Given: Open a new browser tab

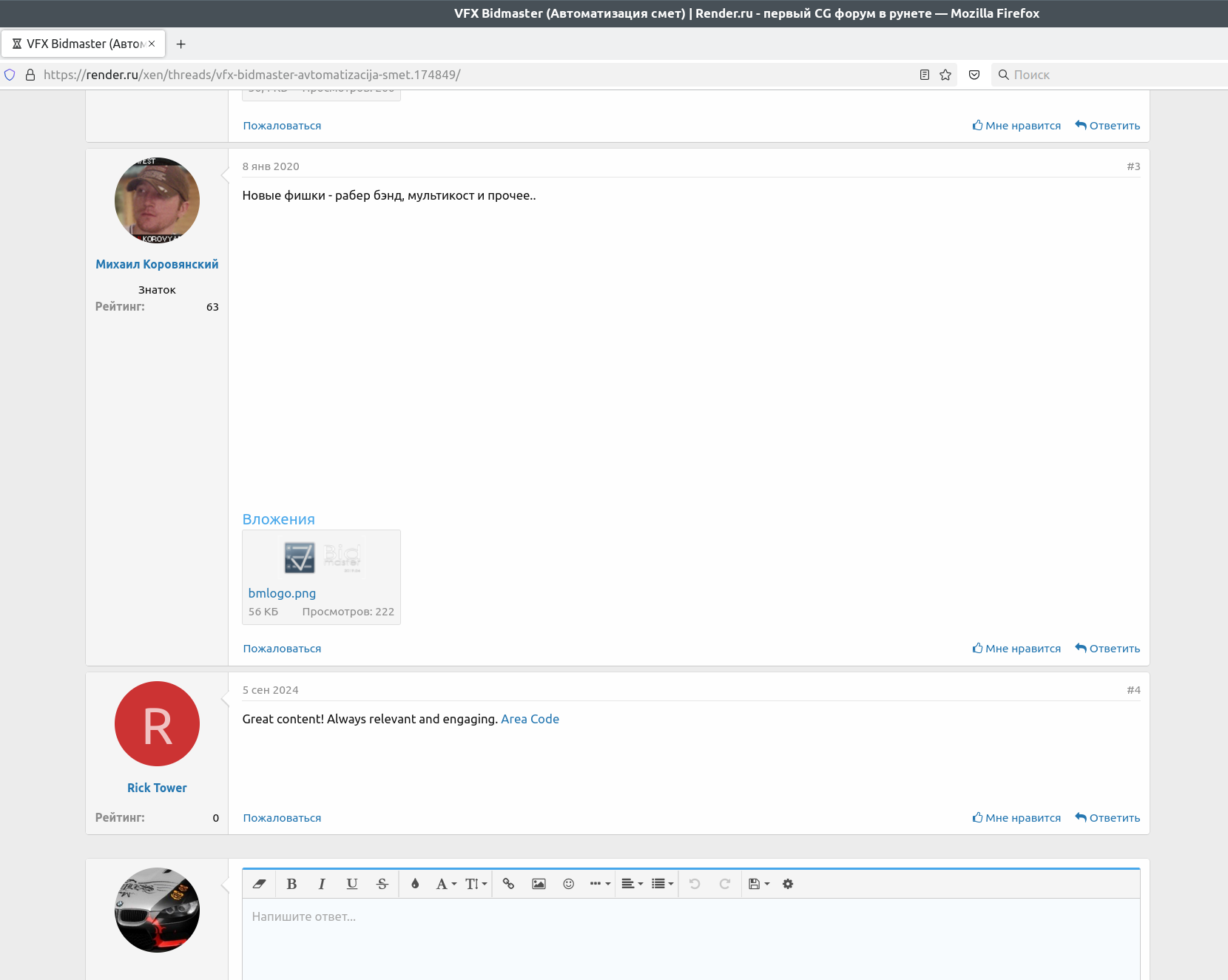Looking at the screenshot, I should point(181,44).
